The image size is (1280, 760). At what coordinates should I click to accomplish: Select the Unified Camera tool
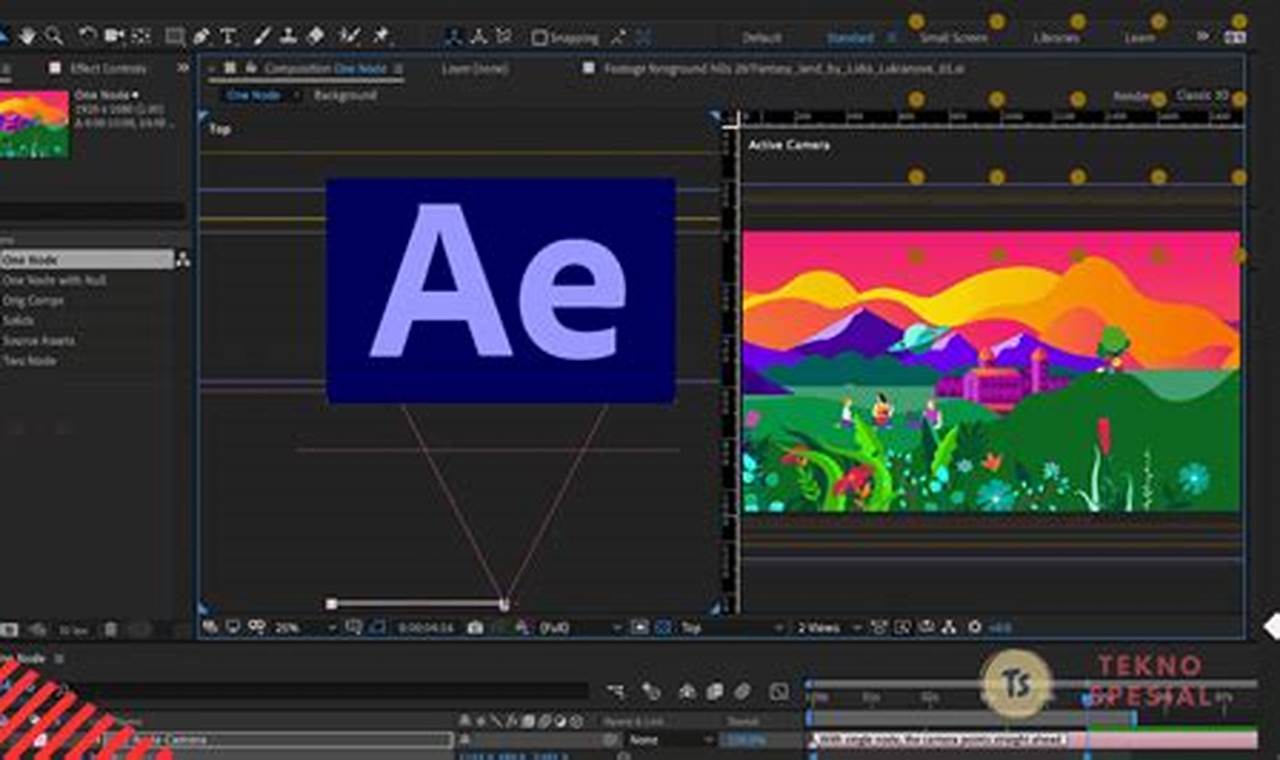(115, 36)
